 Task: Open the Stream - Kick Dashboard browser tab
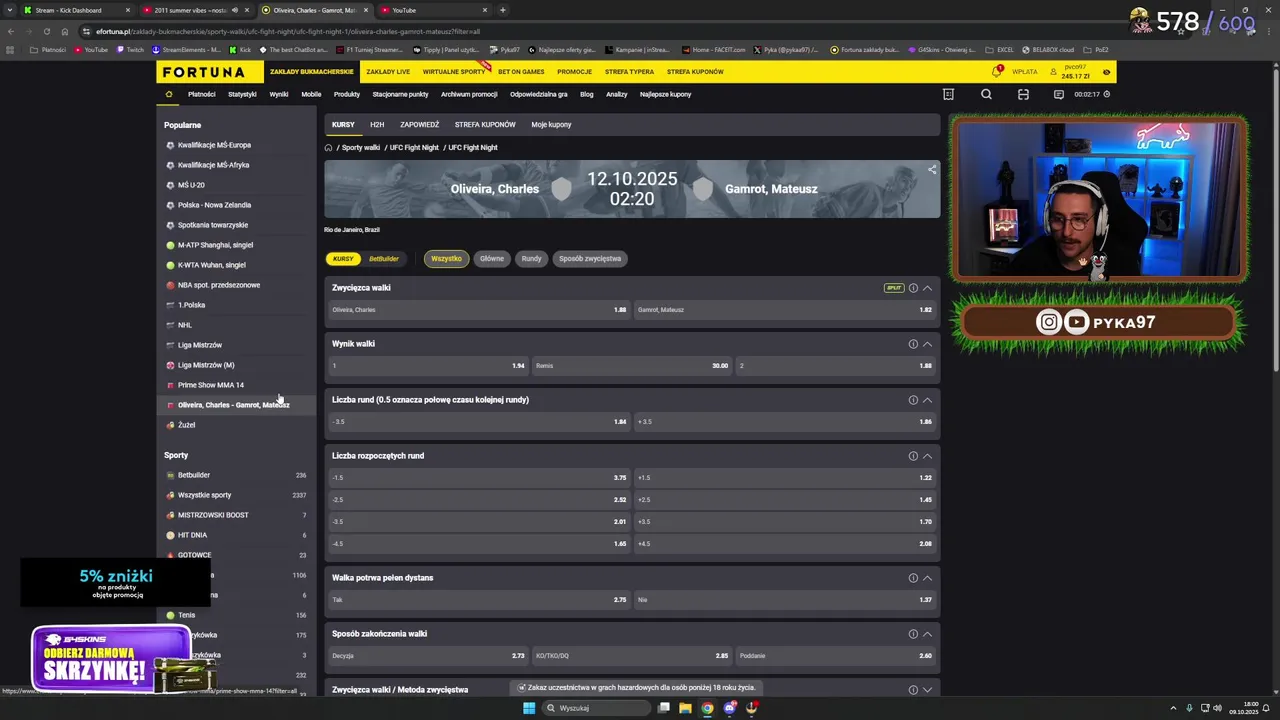75,10
